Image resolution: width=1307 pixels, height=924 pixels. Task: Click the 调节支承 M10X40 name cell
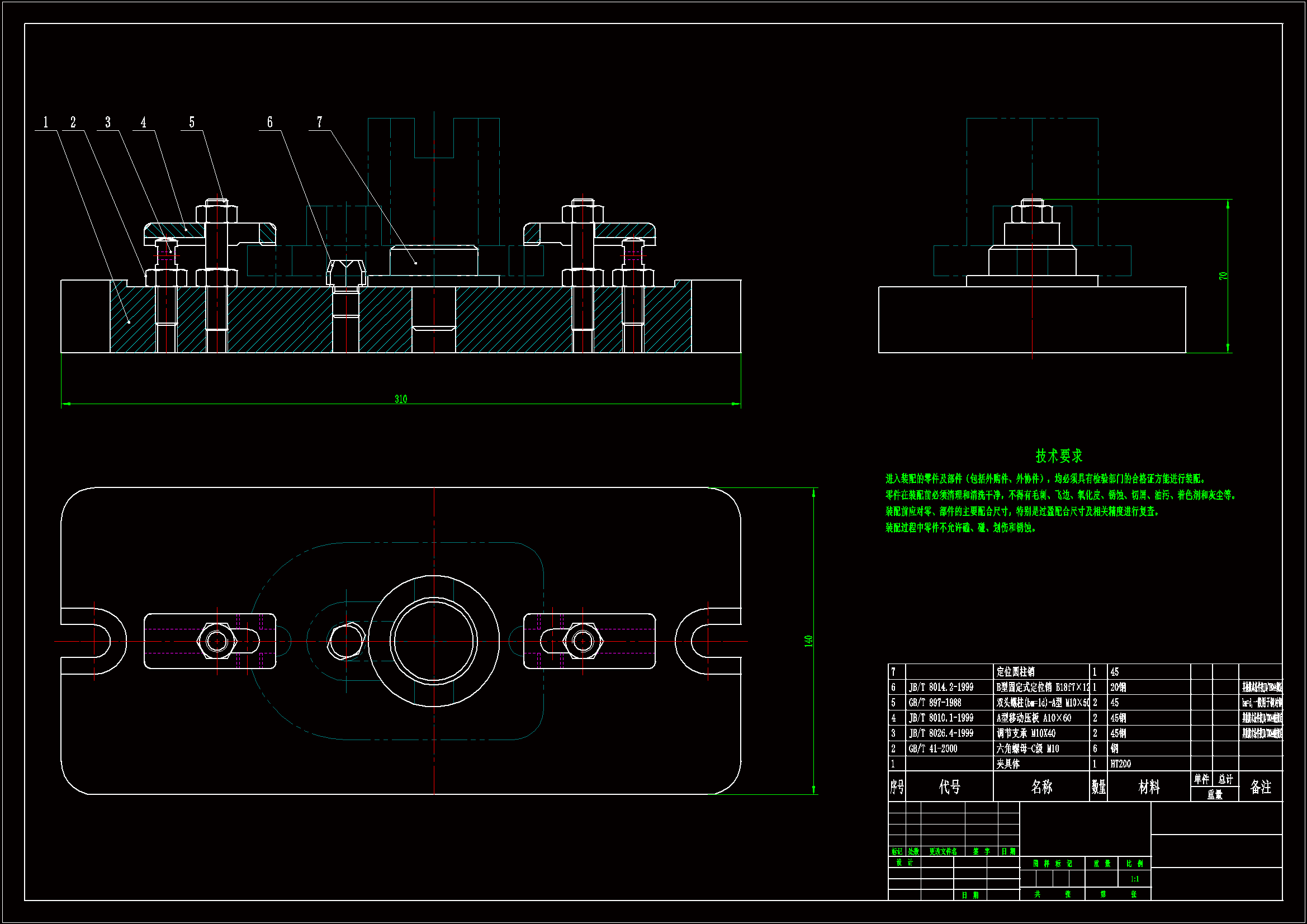click(x=1026, y=733)
